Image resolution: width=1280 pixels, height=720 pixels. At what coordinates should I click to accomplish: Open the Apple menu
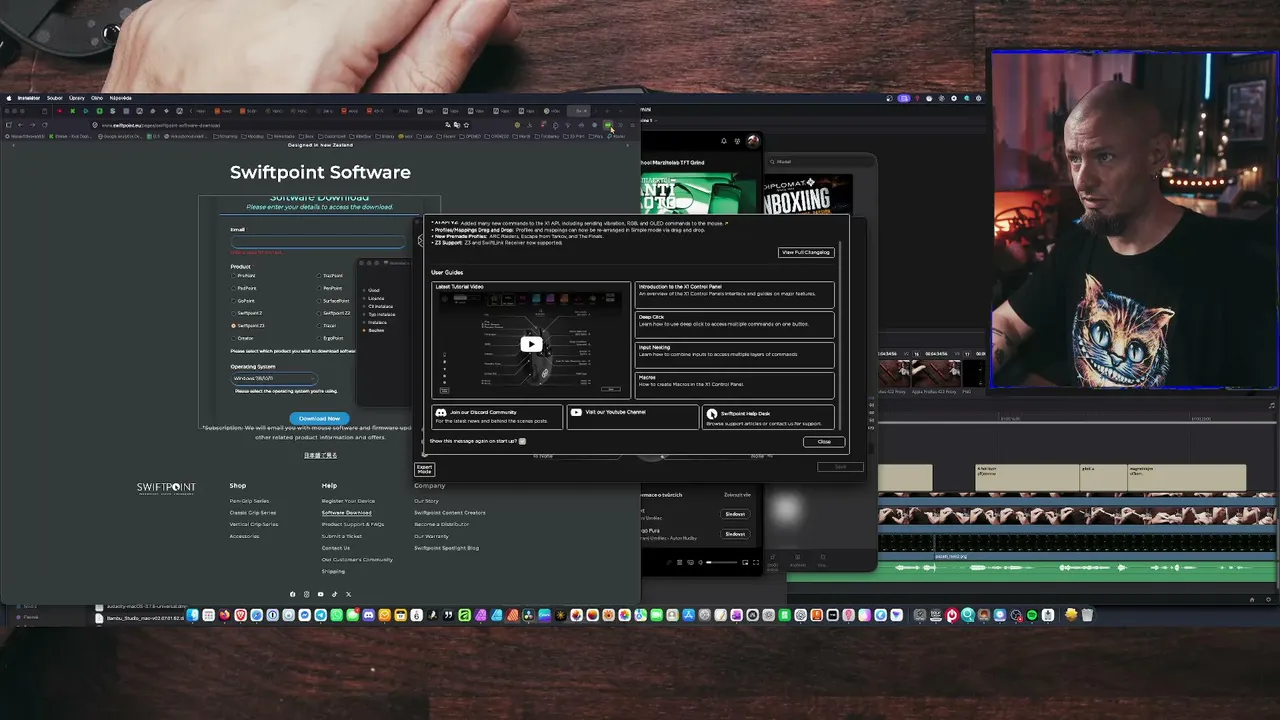pos(9,98)
